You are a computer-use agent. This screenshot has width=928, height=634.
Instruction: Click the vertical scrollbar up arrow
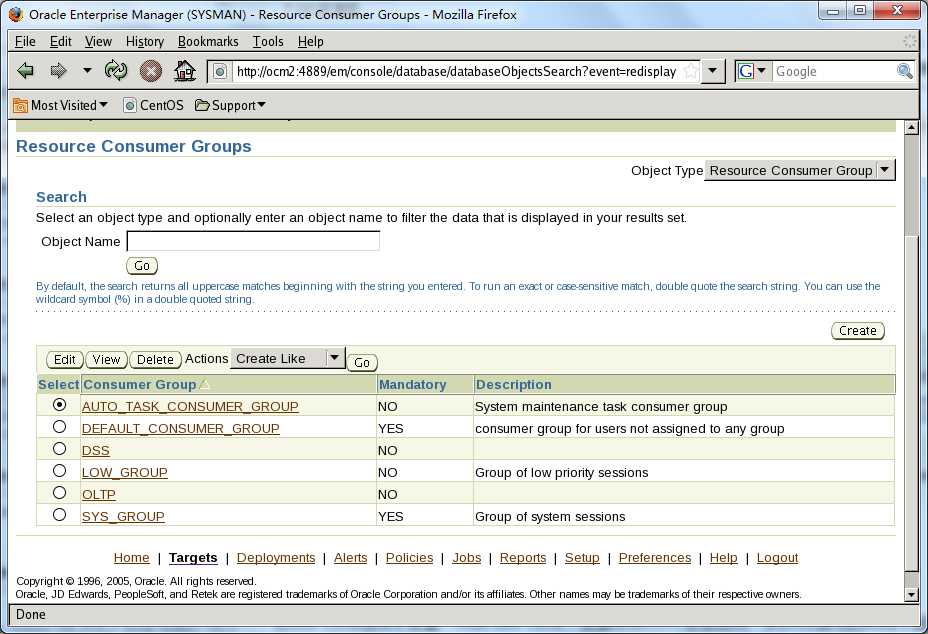coord(911,127)
